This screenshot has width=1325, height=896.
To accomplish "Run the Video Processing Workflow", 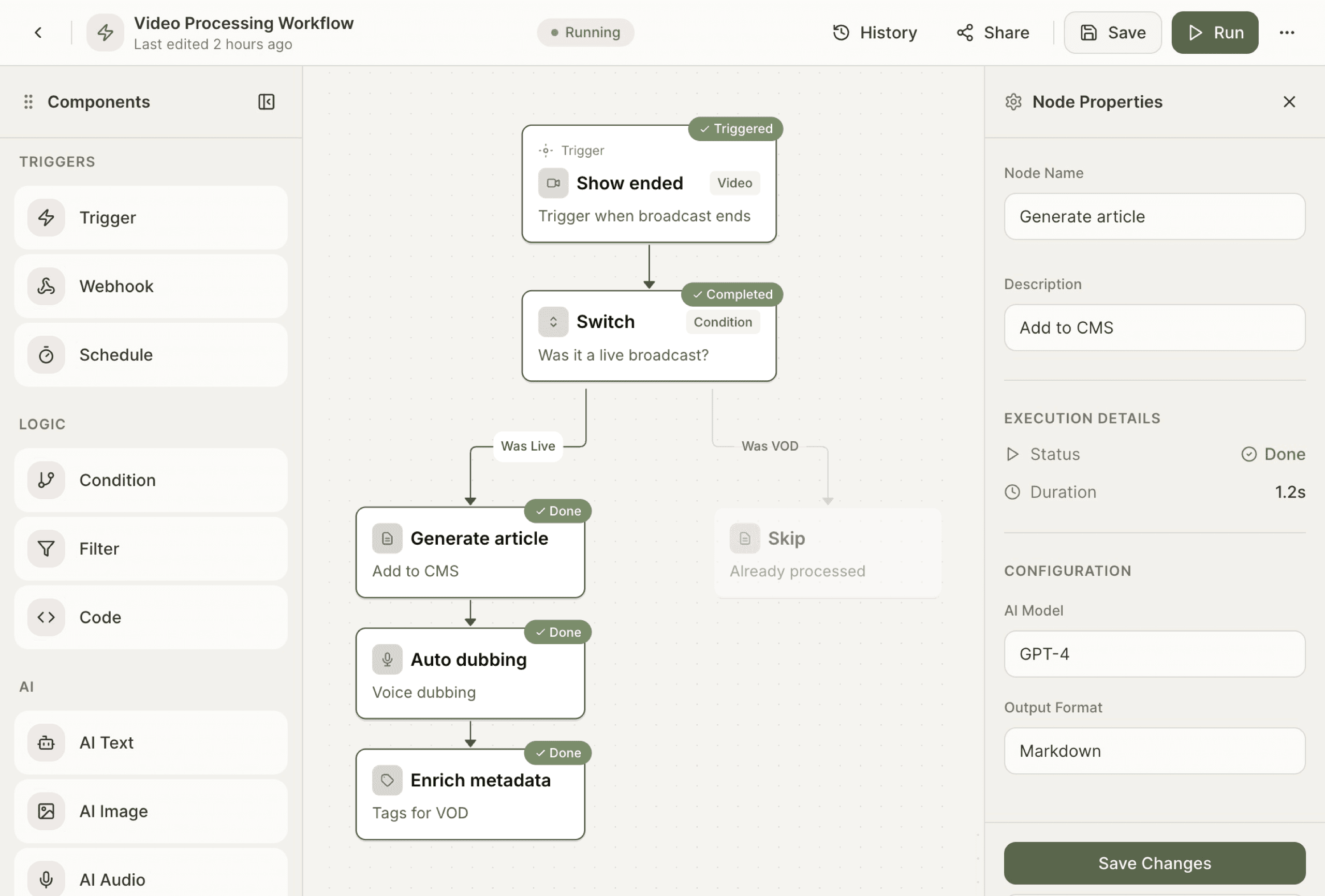I will 1215,33.
